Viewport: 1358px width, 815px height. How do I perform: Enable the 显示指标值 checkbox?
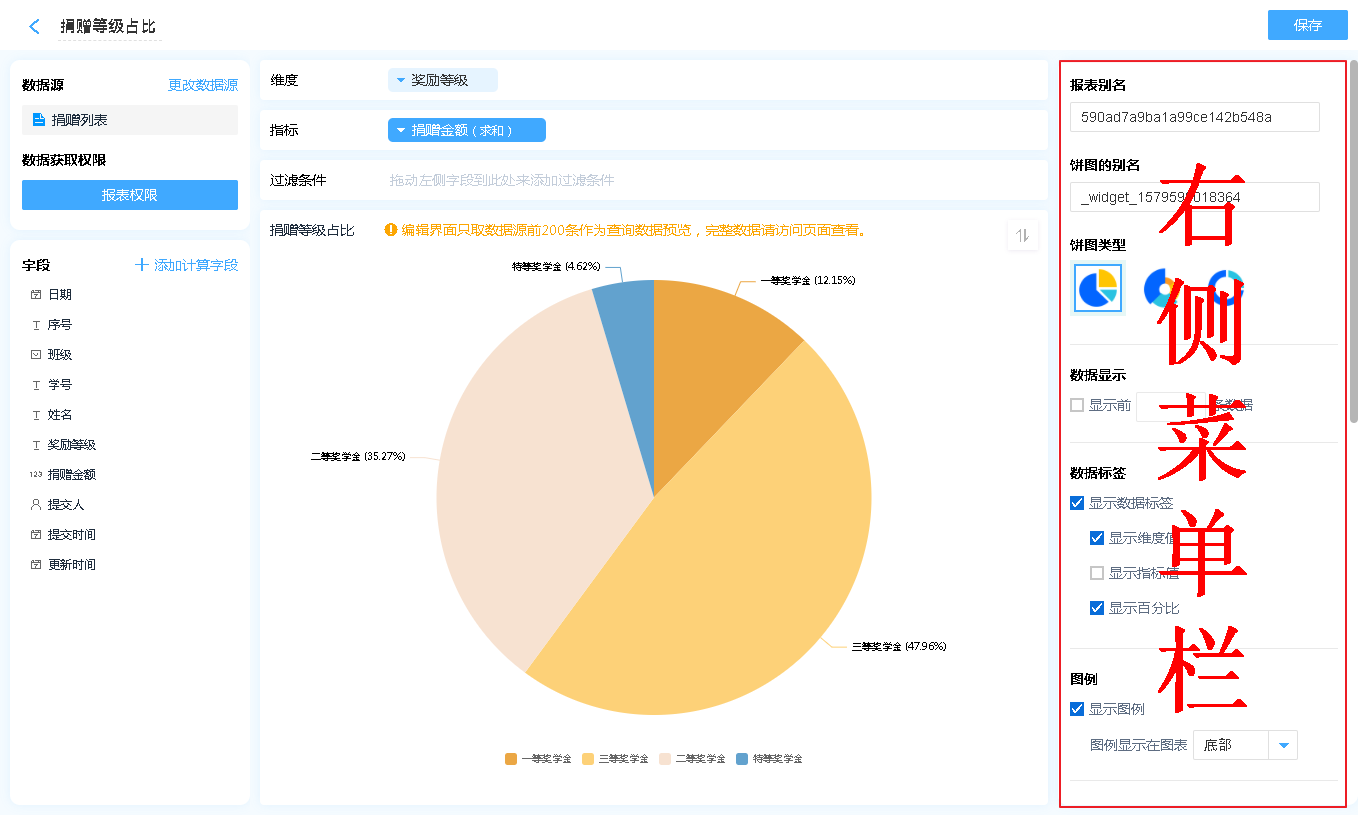[1097, 573]
